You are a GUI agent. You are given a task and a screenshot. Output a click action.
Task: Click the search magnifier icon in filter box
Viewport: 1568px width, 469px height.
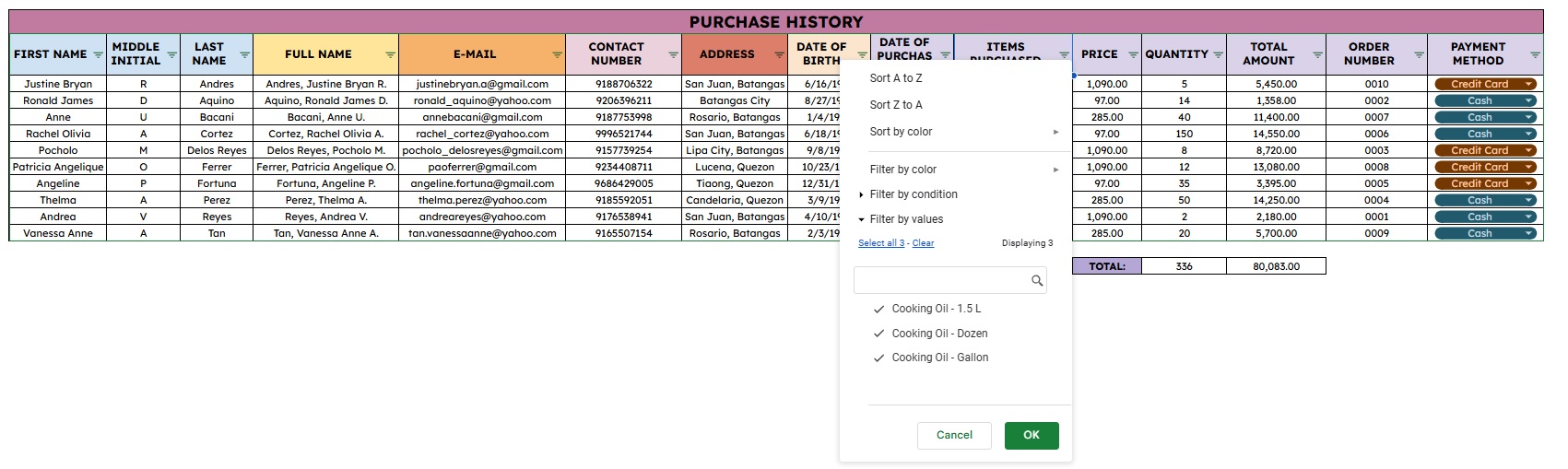click(1037, 281)
